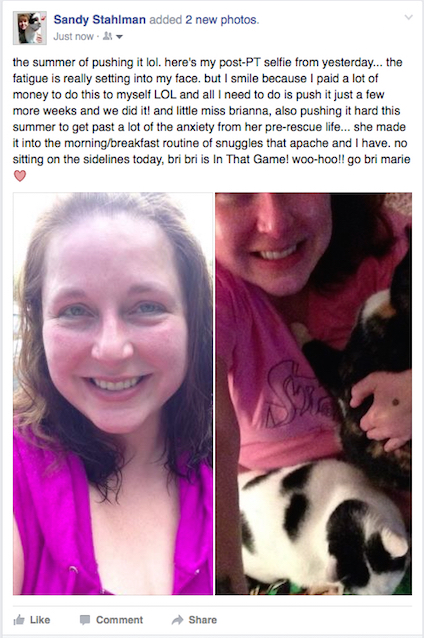
Task: Open the photo with the cats
Action: [x=313, y=393]
